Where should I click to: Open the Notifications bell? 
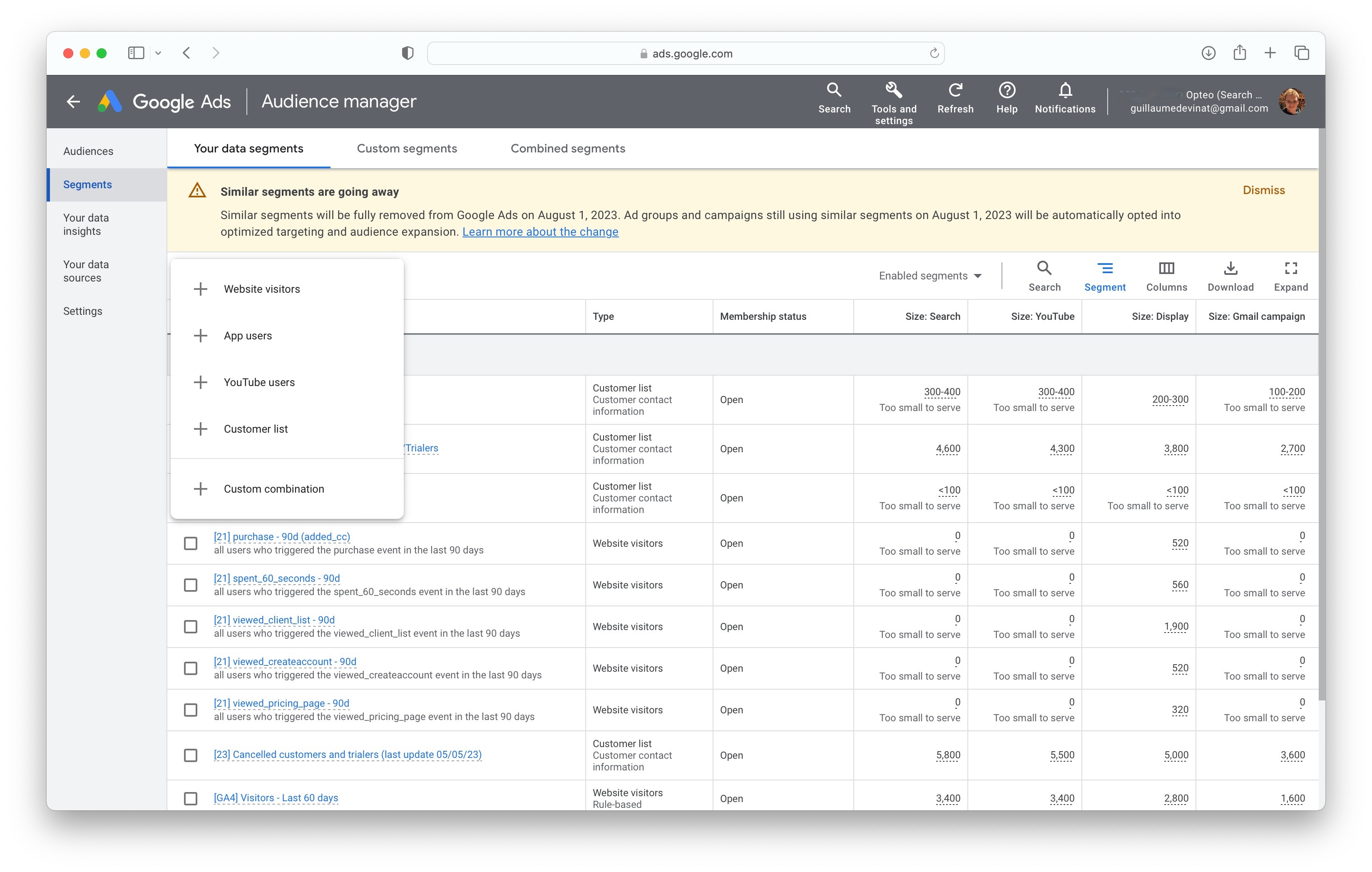[1064, 91]
